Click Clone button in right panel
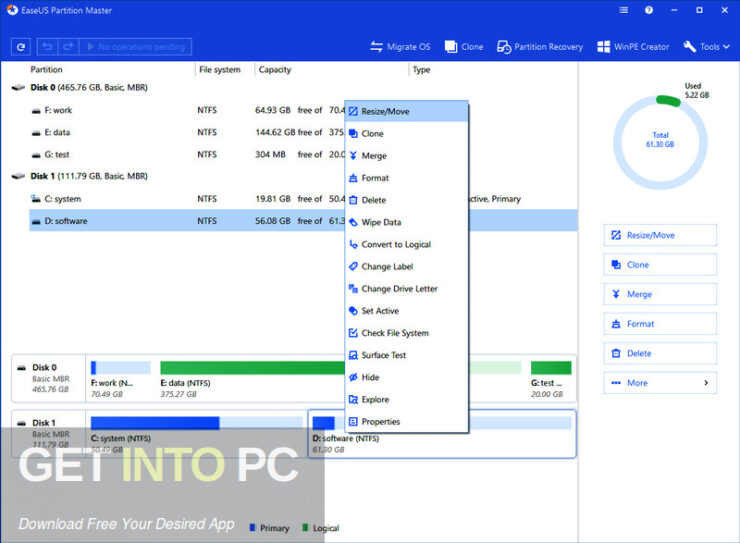This screenshot has width=740, height=543. [x=660, y=265]
